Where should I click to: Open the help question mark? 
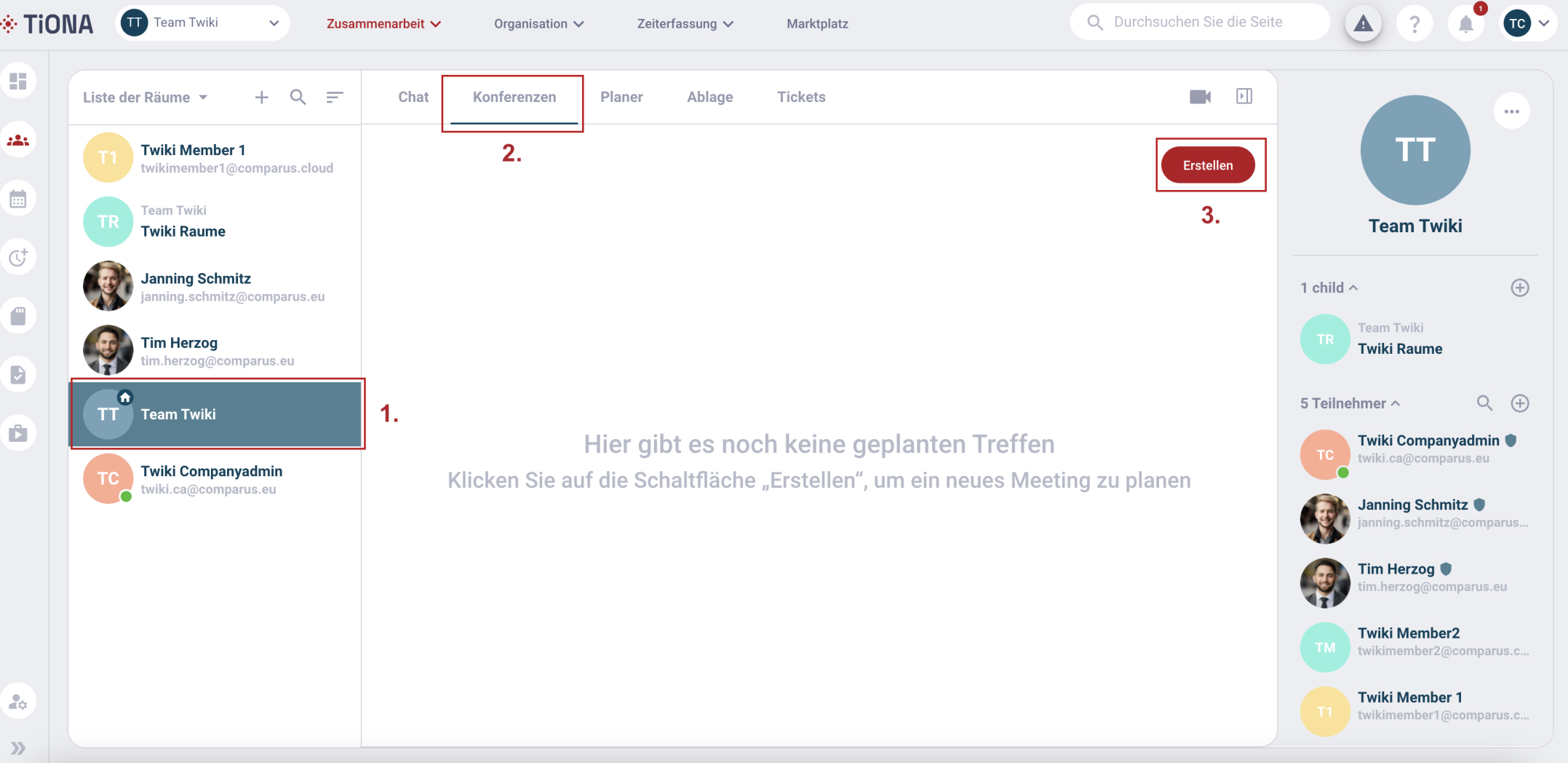pyautogui.click(x=1414, y=23)
